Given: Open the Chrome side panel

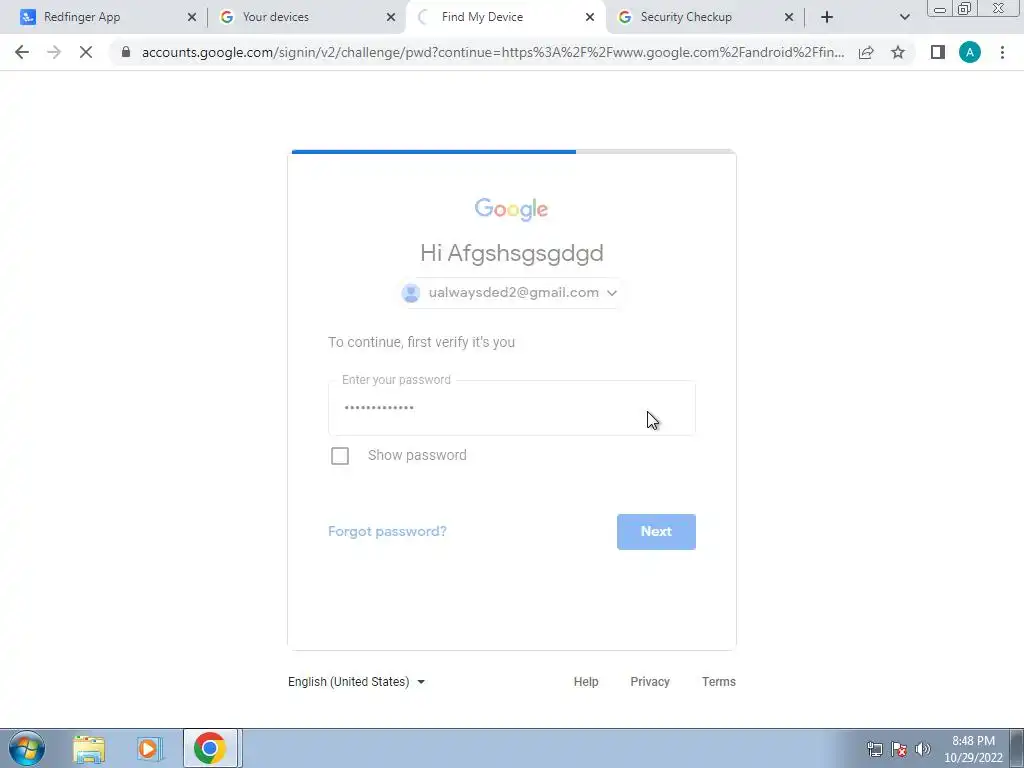Looking at the screenshot, I should (x=938, y=52).
